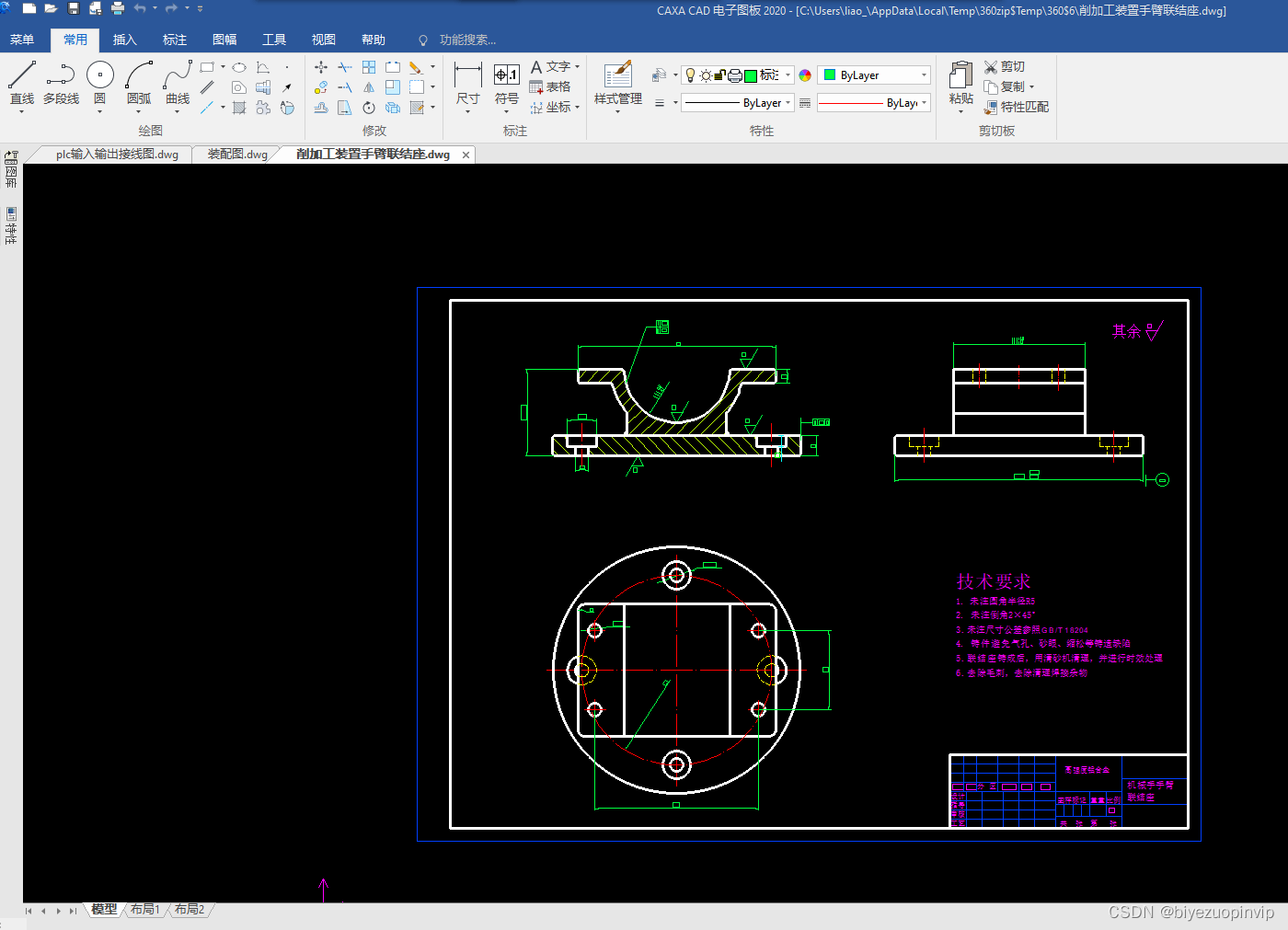
Task: Select the mirror tool icon
Action: [x=369, y=87]
